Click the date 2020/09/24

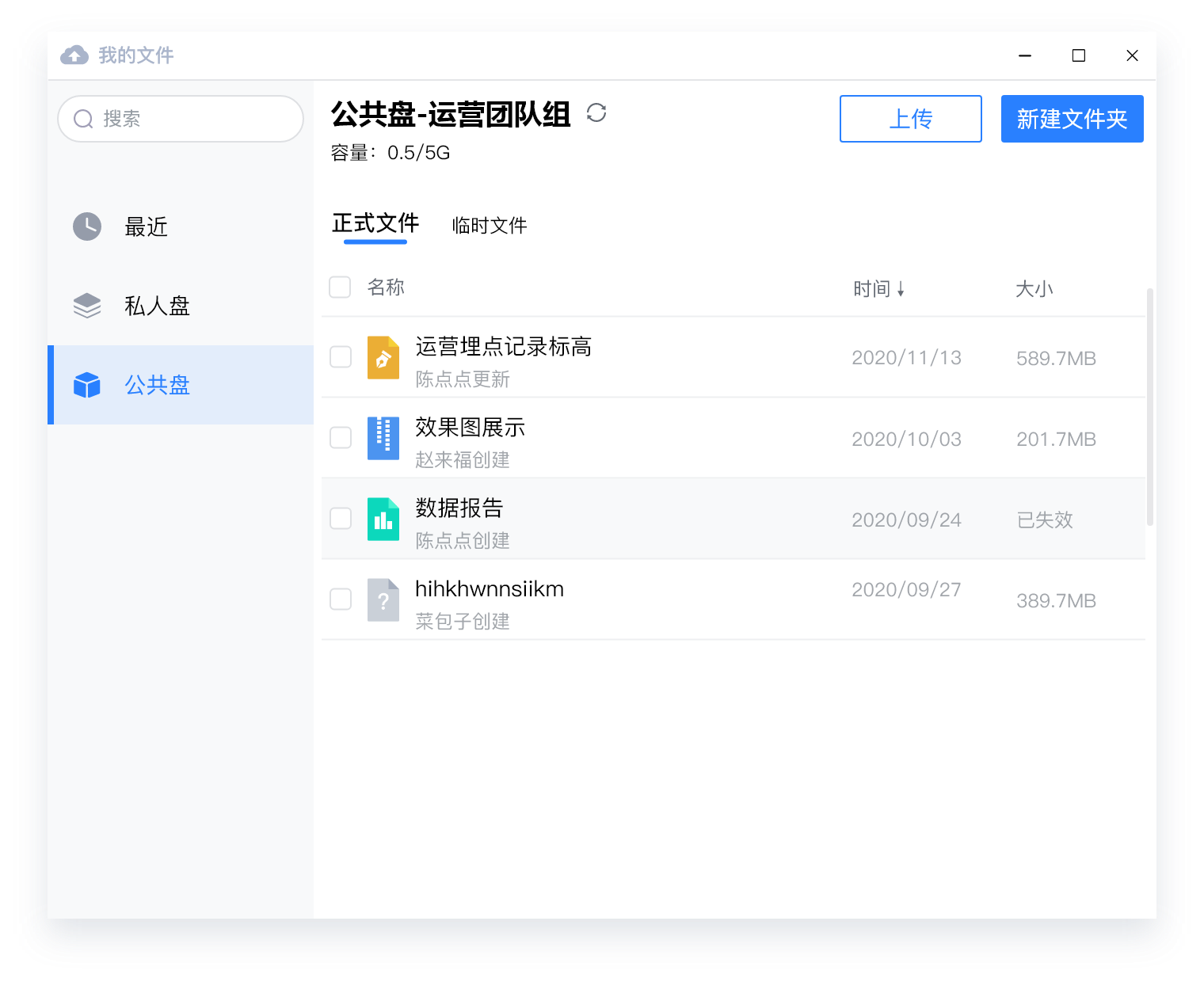907,520
